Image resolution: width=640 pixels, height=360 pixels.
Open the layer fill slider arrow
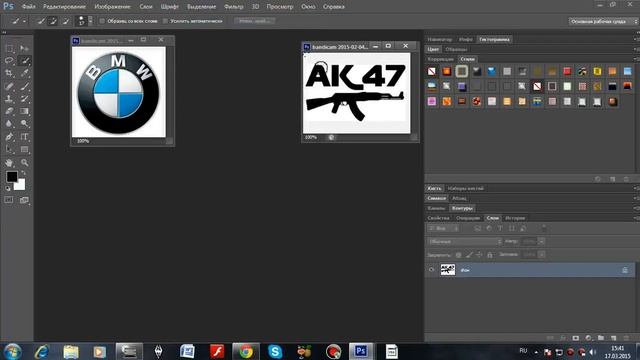[542, 255]
